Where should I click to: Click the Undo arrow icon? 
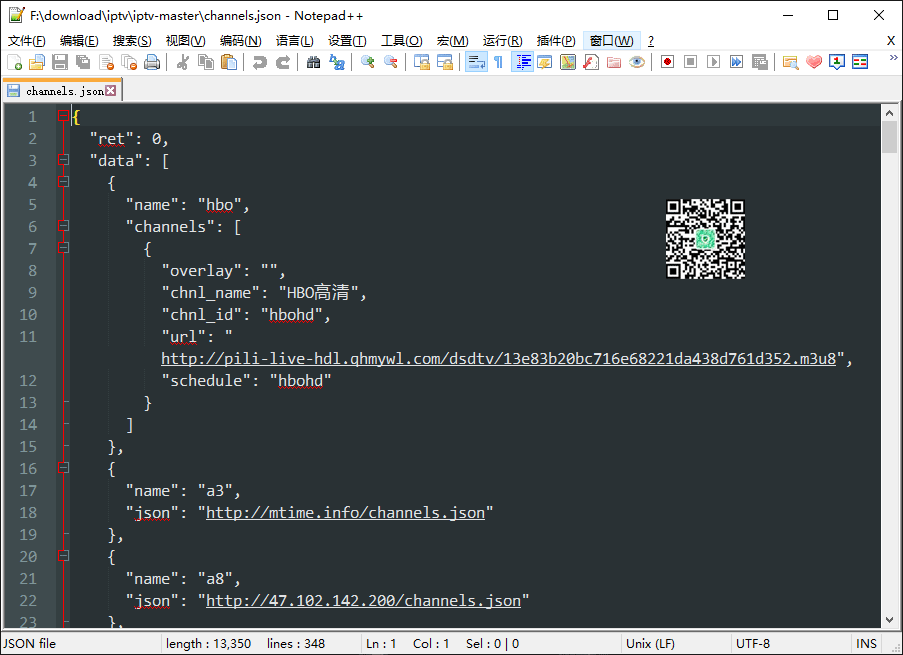tap(259, 62)
